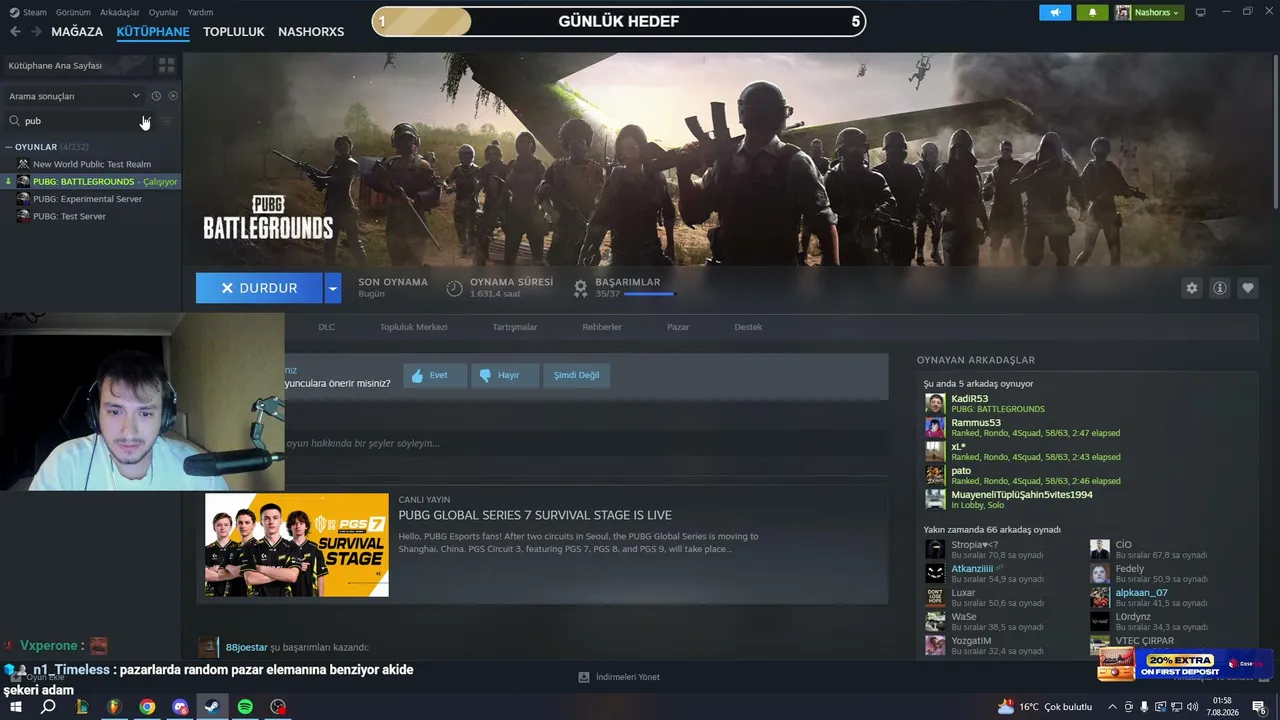1280x720 pixels.
Task: Open PUBG game settings gear
Action: coord(1191,288)
